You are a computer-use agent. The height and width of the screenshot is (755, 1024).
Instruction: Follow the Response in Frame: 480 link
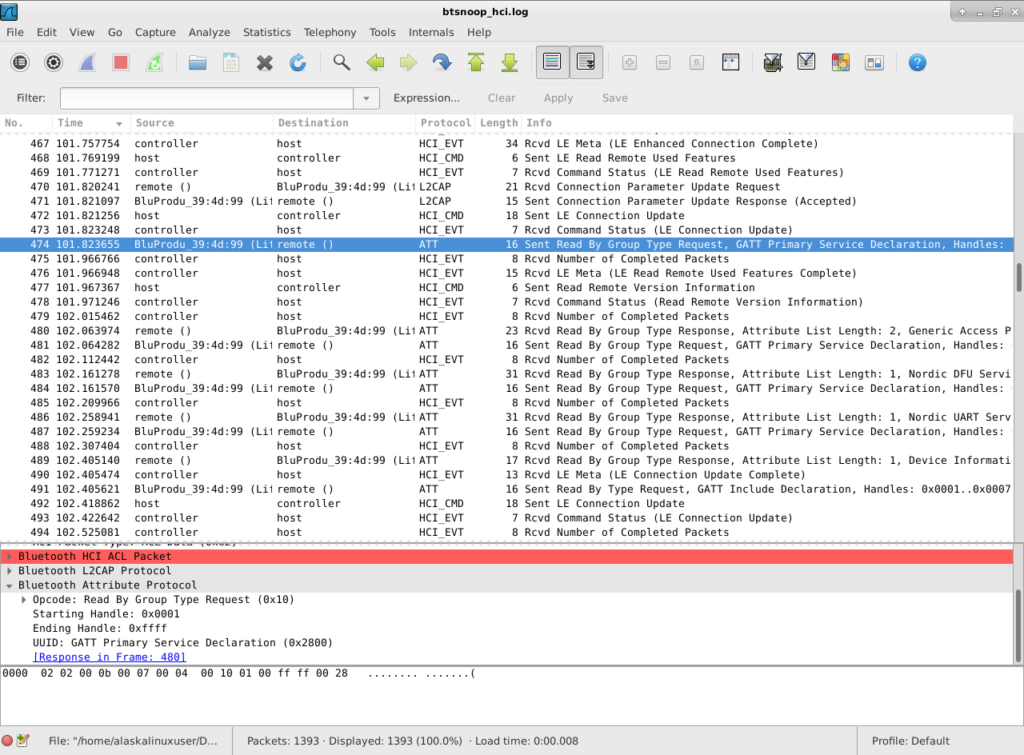click(109, 657)
